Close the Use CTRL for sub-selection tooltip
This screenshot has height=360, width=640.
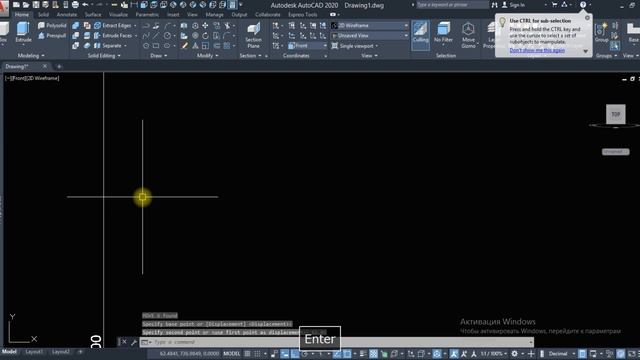[587, 18]
